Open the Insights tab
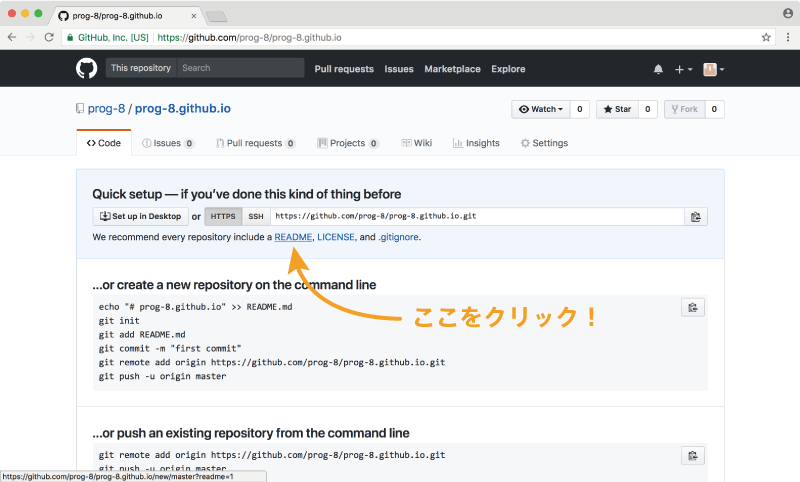Image resolution: width=800 pixels, height=482 pixels. pyautogui.click(x=476, y=143)
